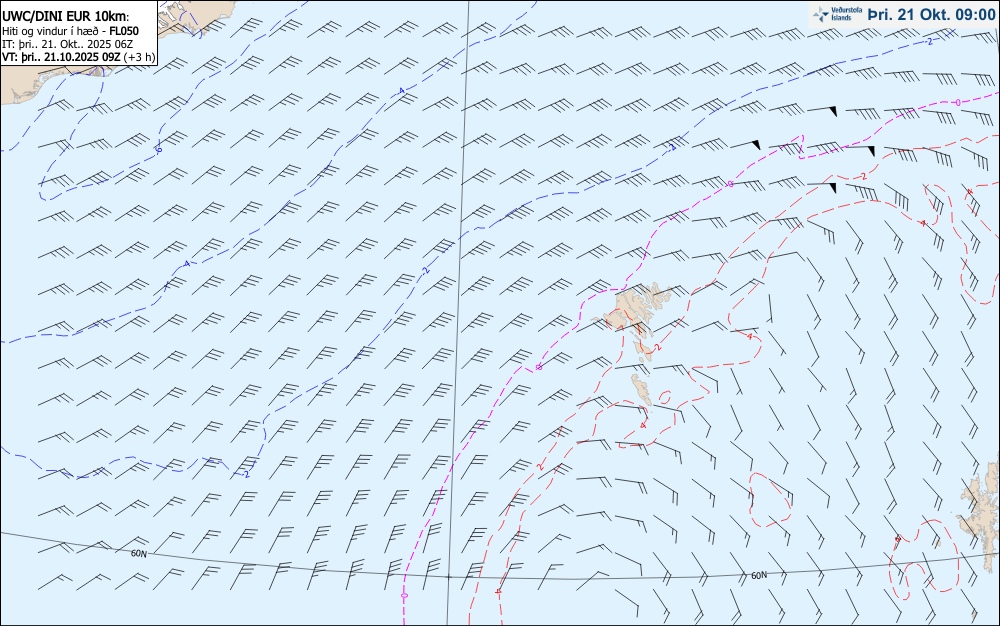1000x626 pixels.
Task: Click the 'UWC/DINI EUR 10km:' title
Action: coord(66,17)
